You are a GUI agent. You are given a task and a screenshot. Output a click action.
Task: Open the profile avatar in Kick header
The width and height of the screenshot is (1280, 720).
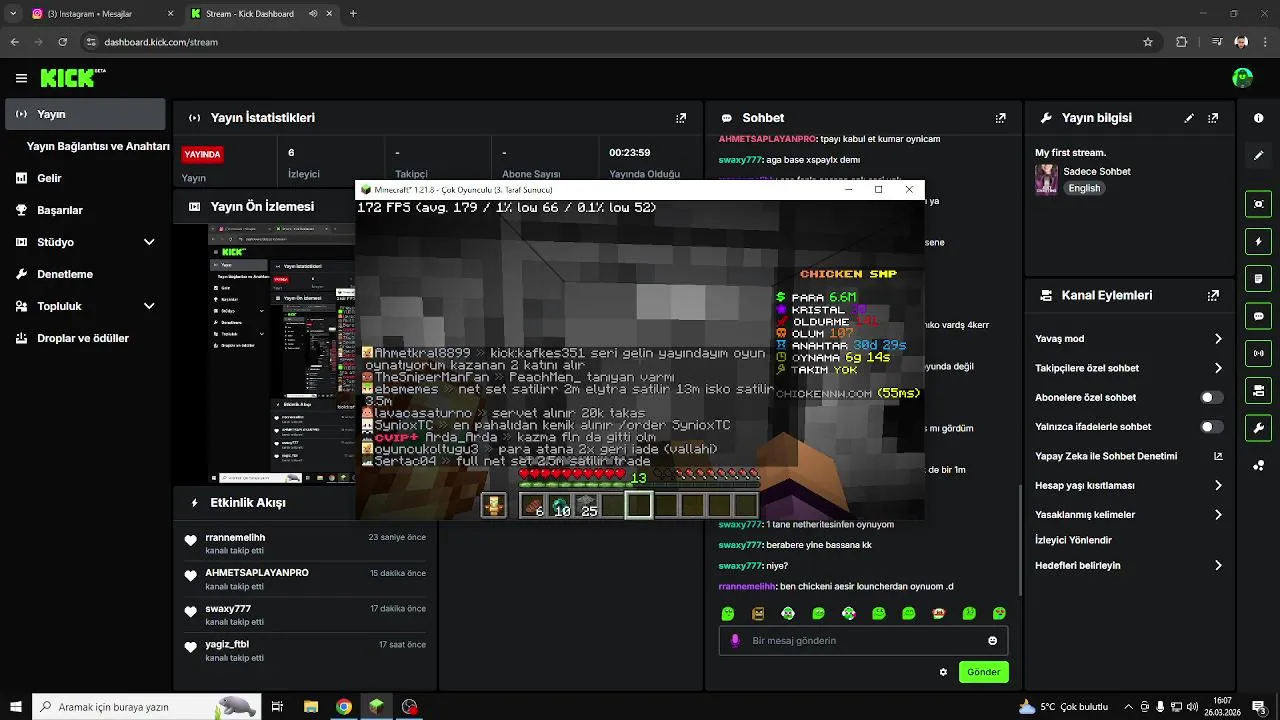pos(1242,78)
